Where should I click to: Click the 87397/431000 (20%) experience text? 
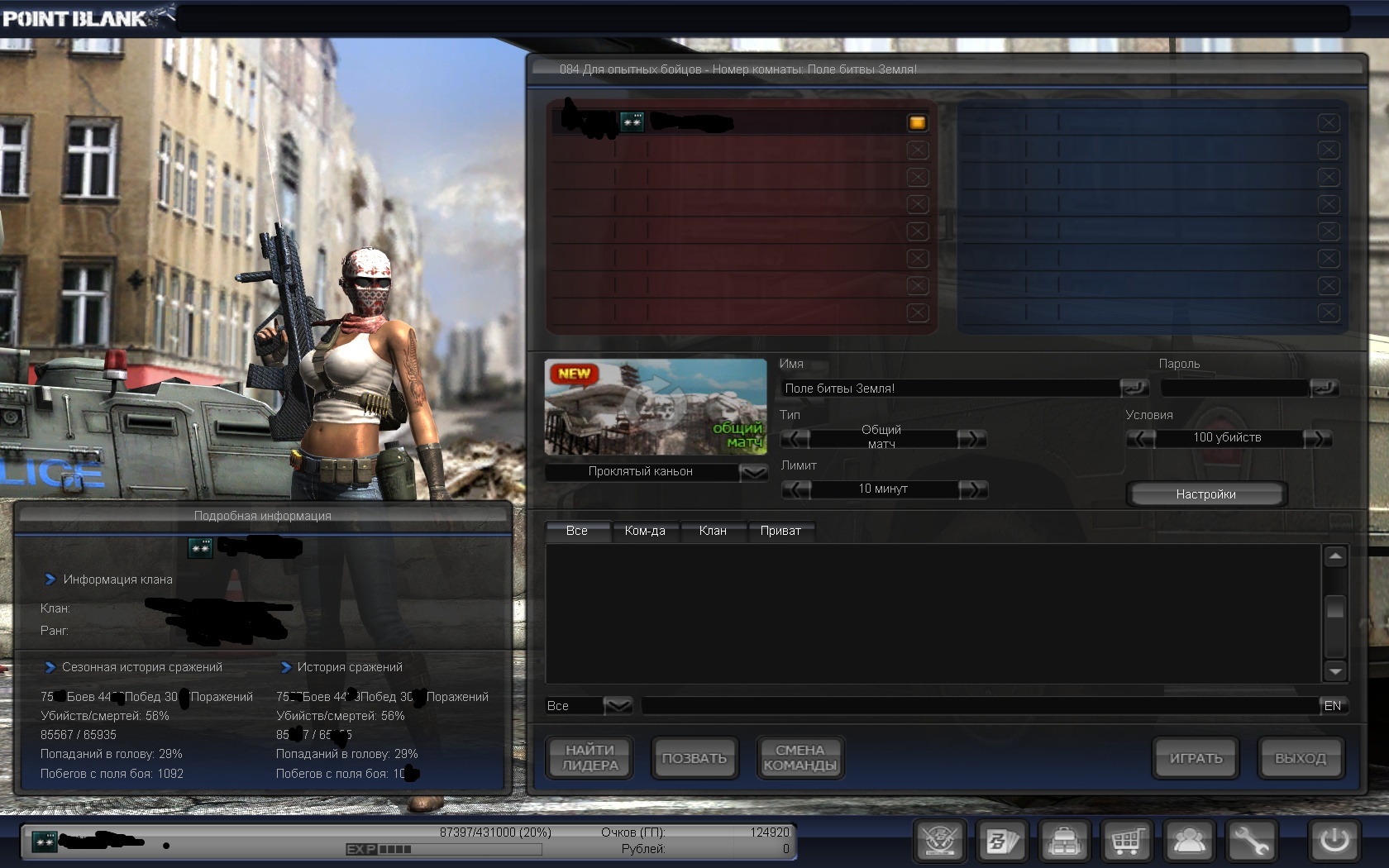(495, 832)
